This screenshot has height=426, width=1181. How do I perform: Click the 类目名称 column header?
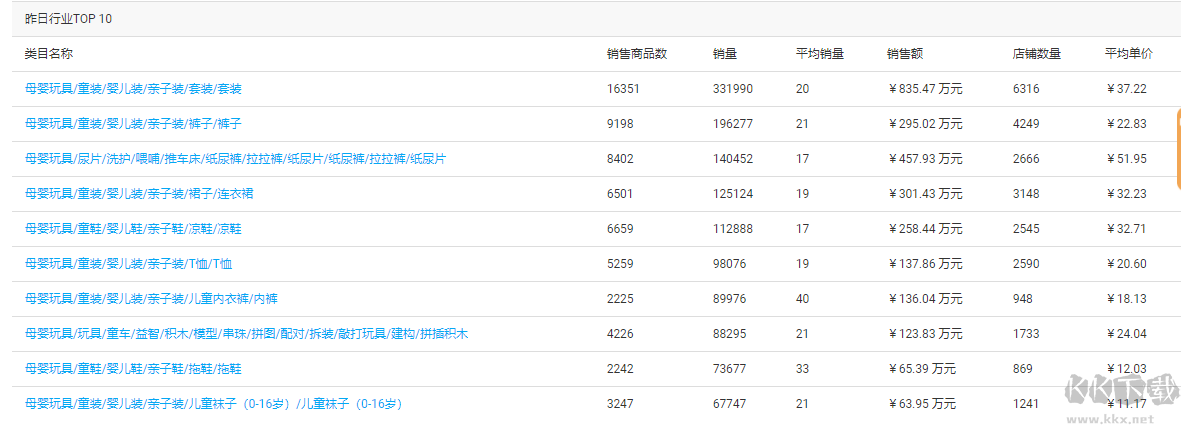pos(49,54)
